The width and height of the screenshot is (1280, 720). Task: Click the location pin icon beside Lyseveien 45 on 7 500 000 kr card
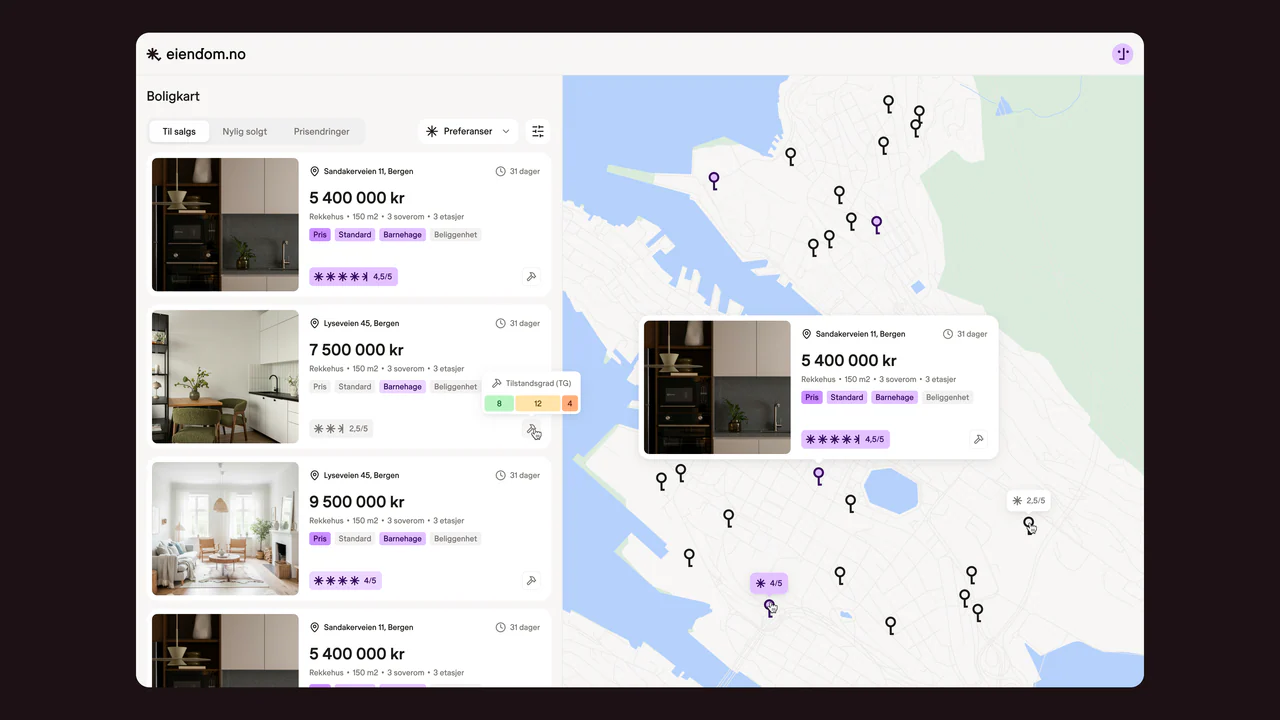coord(314,324)
